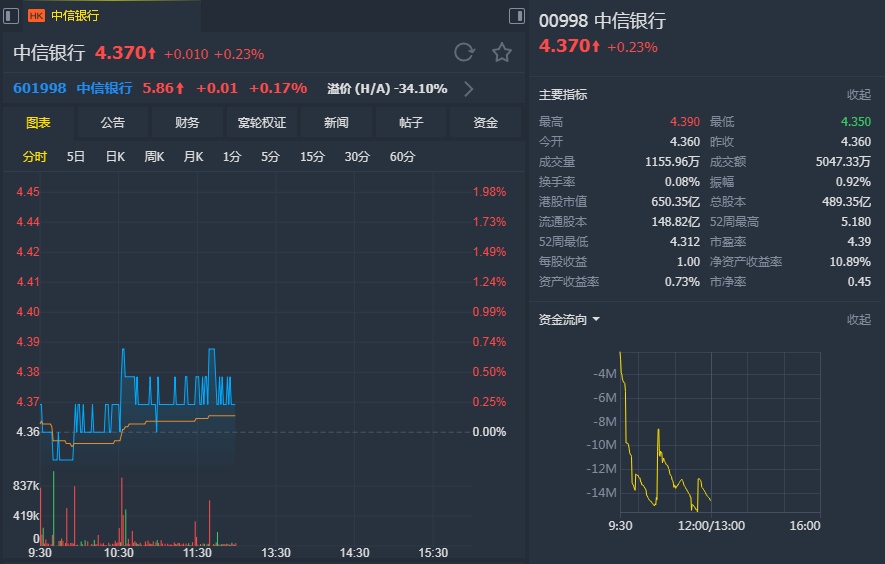The image size is (885, 564).
Task: Click the 港股市值 value 650.35亿
Action: (676, 202)
